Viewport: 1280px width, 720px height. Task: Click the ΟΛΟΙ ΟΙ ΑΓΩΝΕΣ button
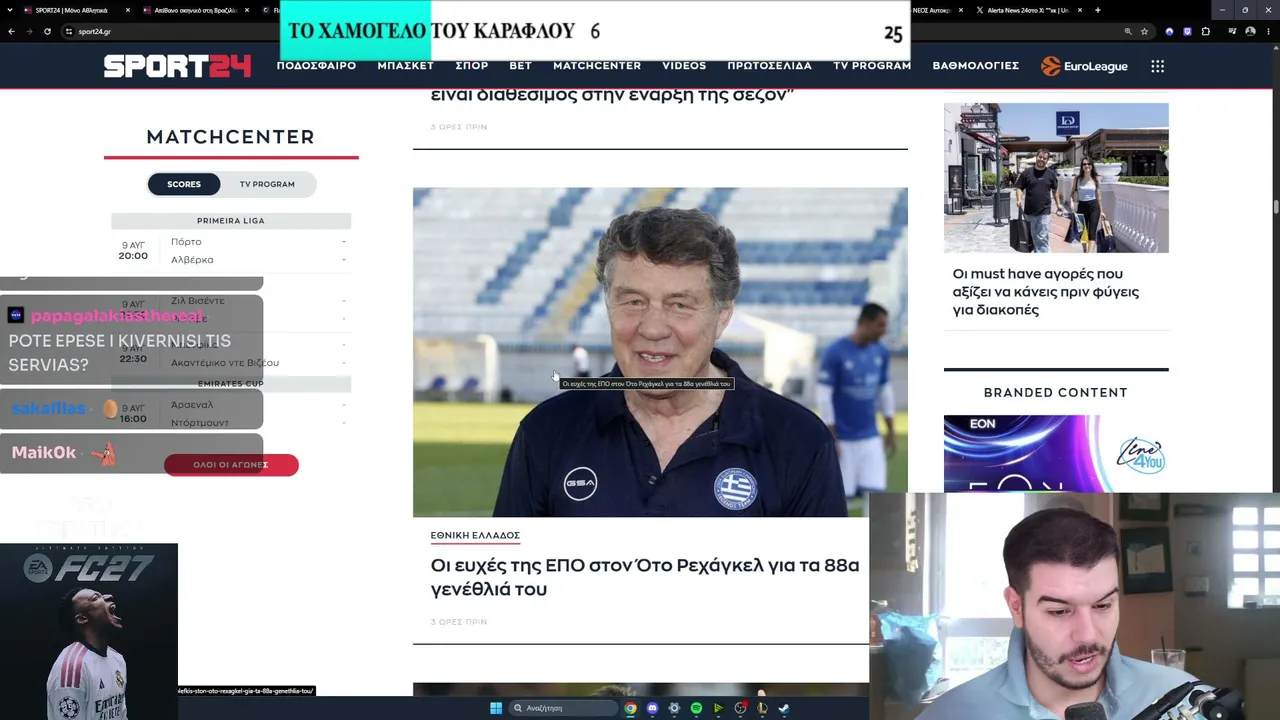(x=231, y=465)
